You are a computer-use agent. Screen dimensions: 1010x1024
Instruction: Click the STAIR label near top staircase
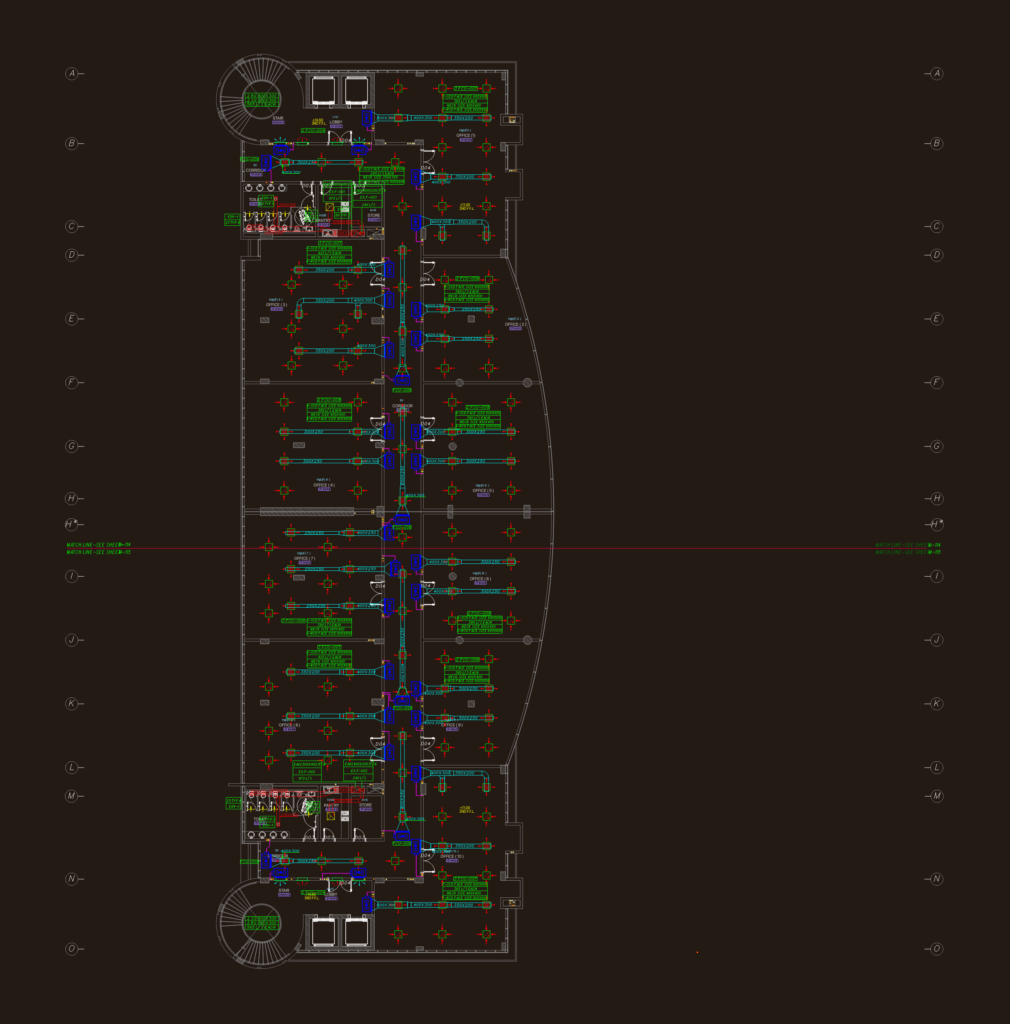coord(277,118)
